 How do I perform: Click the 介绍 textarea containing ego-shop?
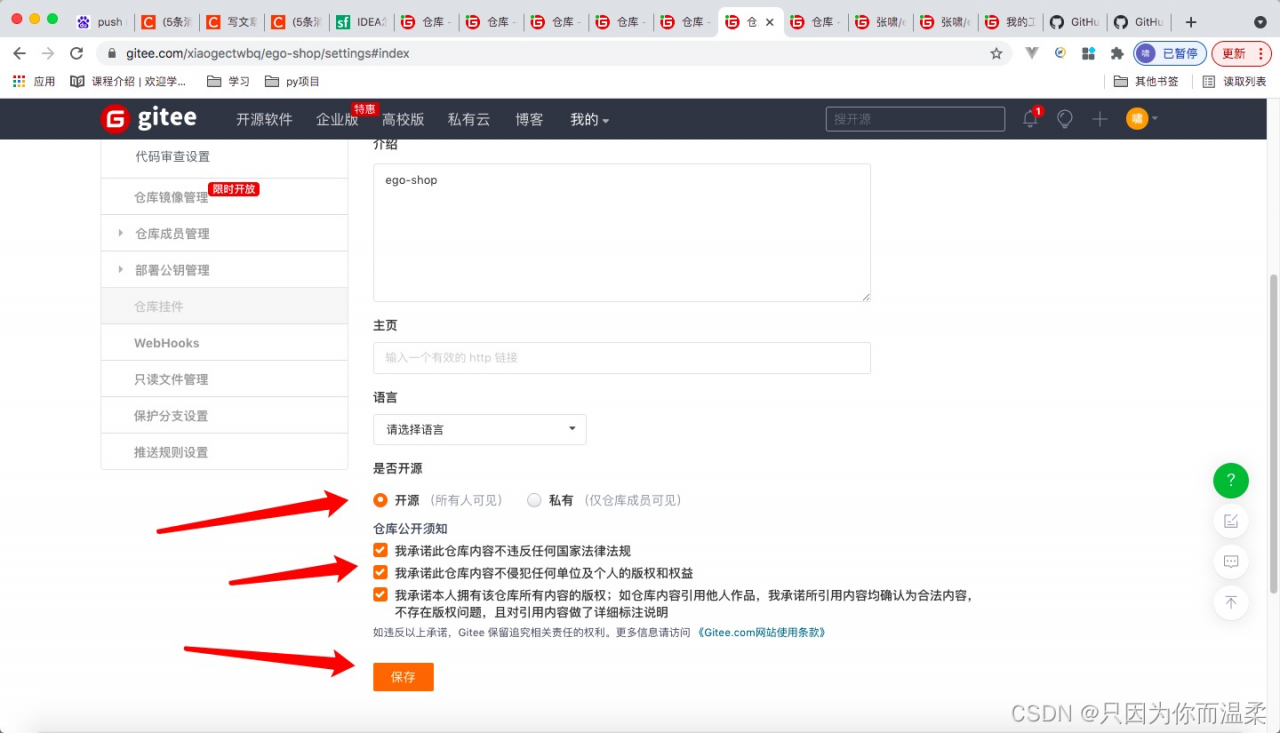(x=622, y=233)
